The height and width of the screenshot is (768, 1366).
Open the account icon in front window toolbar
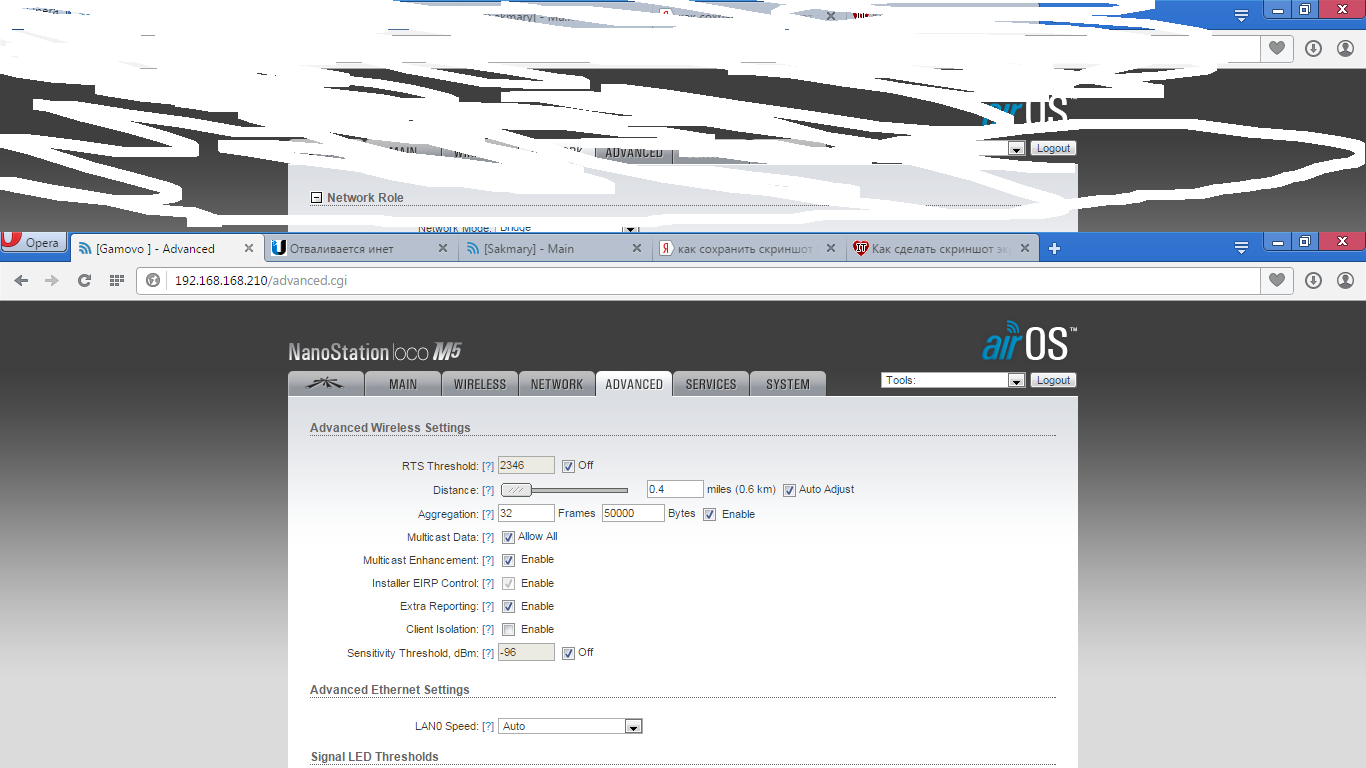tap(1346, 281)
